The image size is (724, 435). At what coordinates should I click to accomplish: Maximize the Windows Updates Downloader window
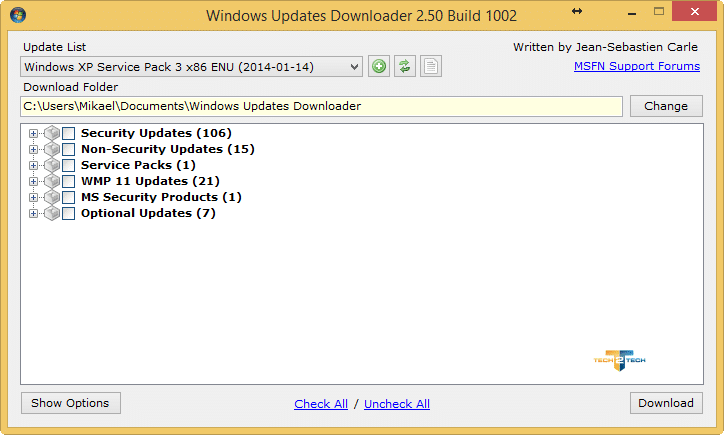tap(659, 12)
